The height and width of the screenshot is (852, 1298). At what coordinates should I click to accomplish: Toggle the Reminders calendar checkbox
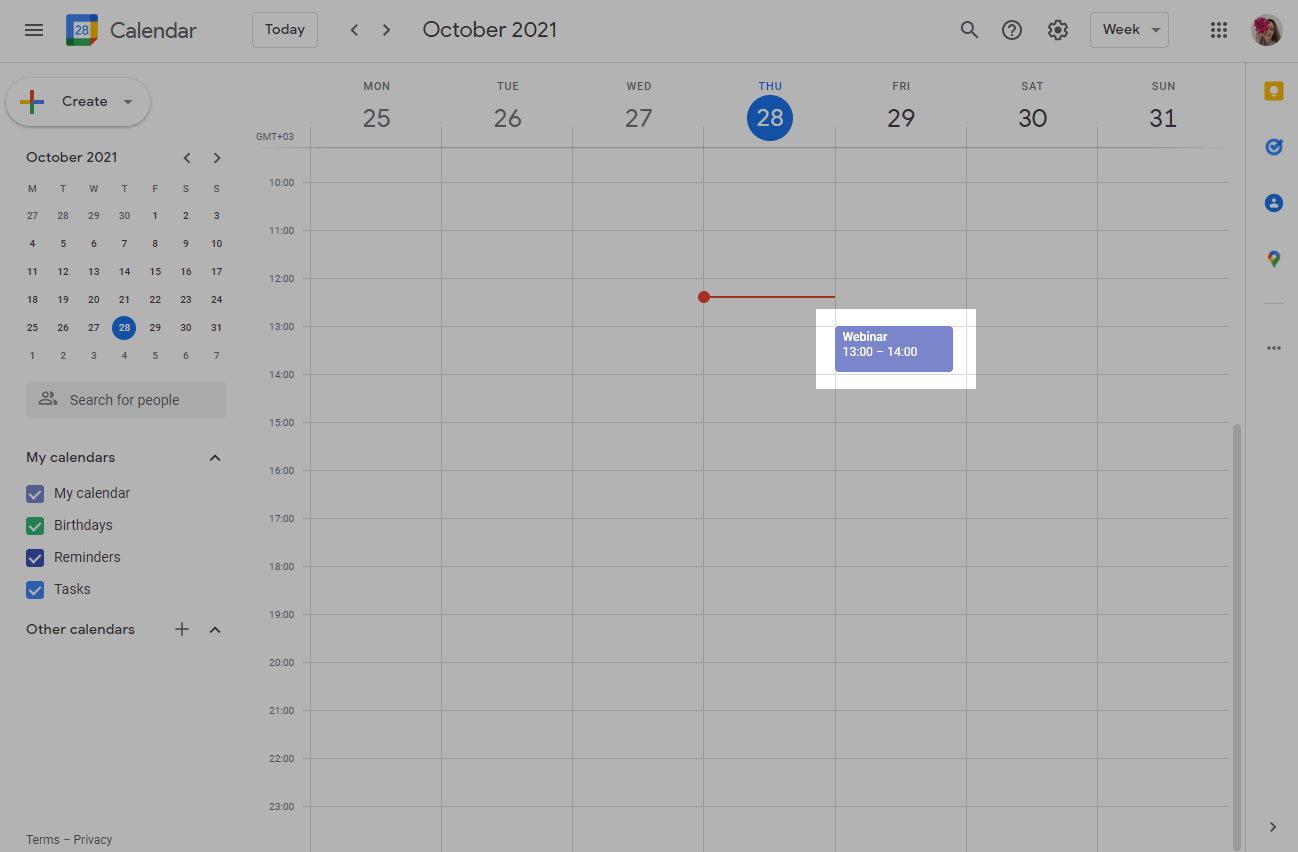pos(35,558)
